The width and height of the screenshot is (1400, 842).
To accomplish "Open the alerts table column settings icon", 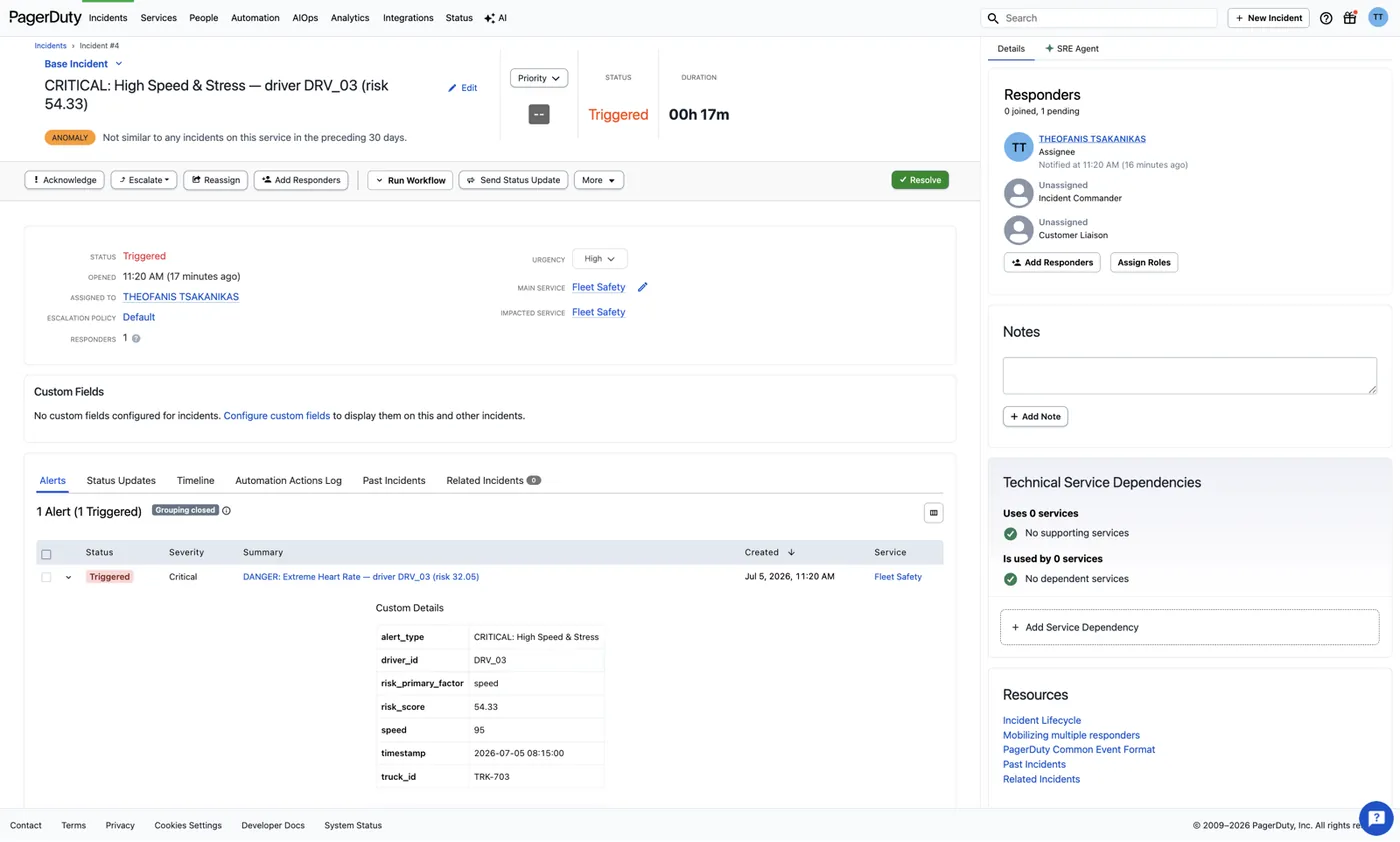I will point(934,512).
